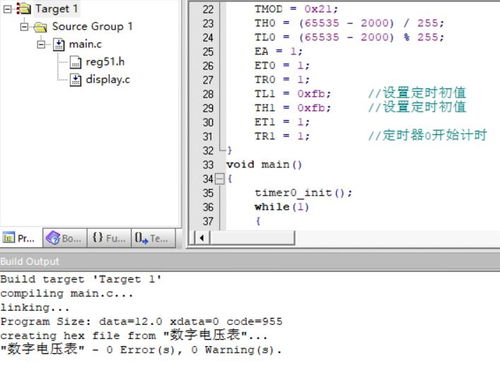The image size is (500, 366).
Task: Click the 'TL1 = 0xfb;' statement
Action: point(293,94)
